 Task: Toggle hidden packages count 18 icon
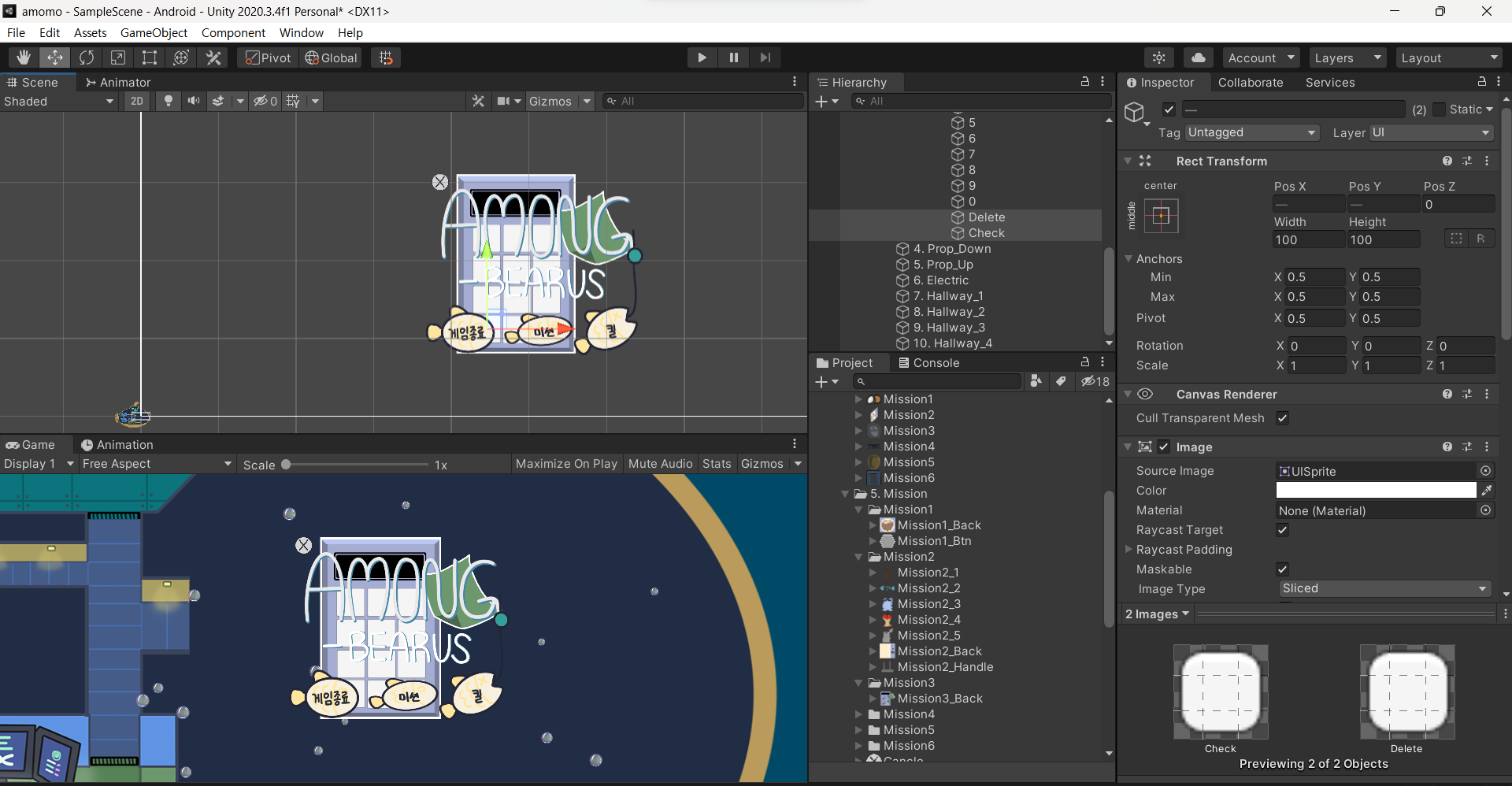(1095, 381)
